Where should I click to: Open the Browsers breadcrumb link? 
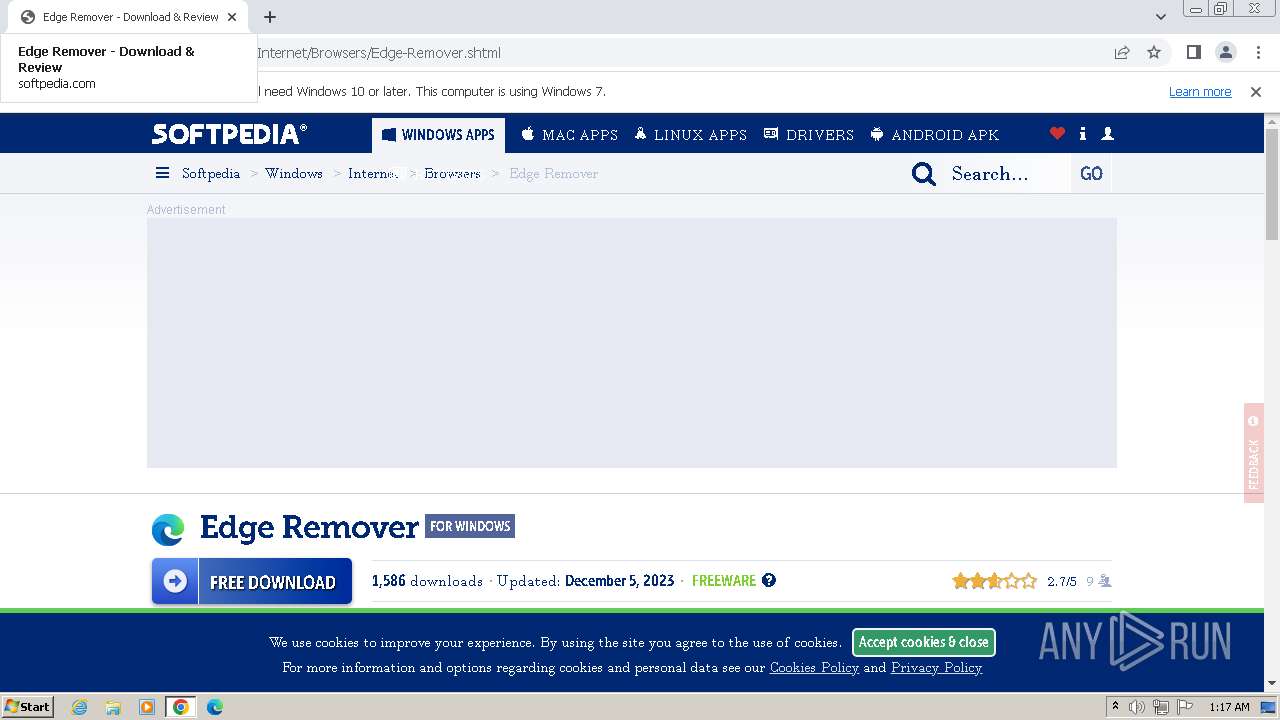[452, 173]
